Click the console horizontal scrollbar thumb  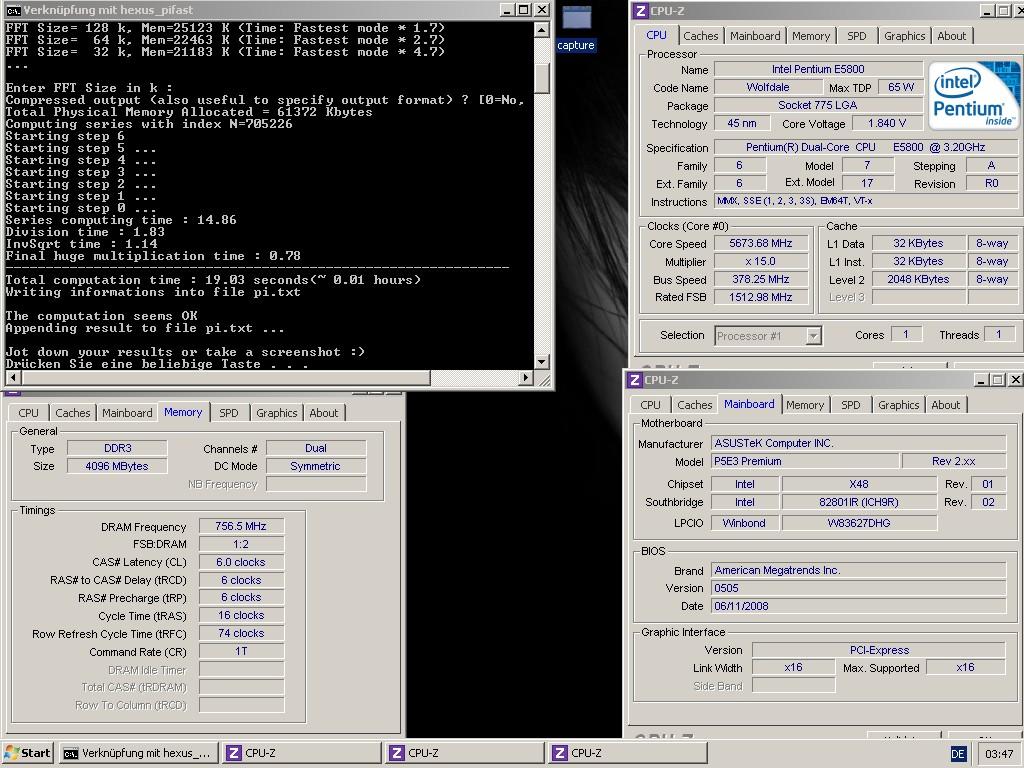point(225,377)
